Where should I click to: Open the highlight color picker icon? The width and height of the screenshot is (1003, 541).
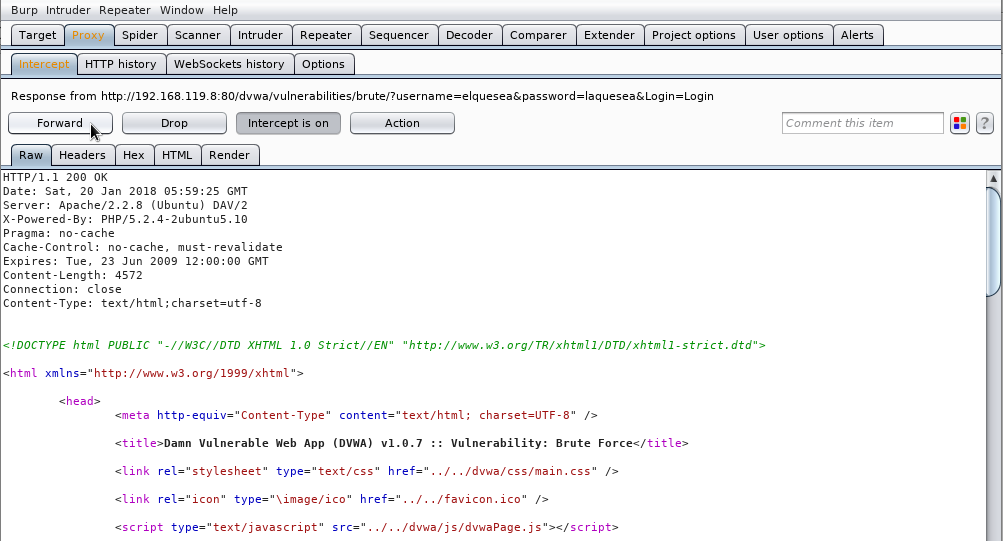(960, 123)
